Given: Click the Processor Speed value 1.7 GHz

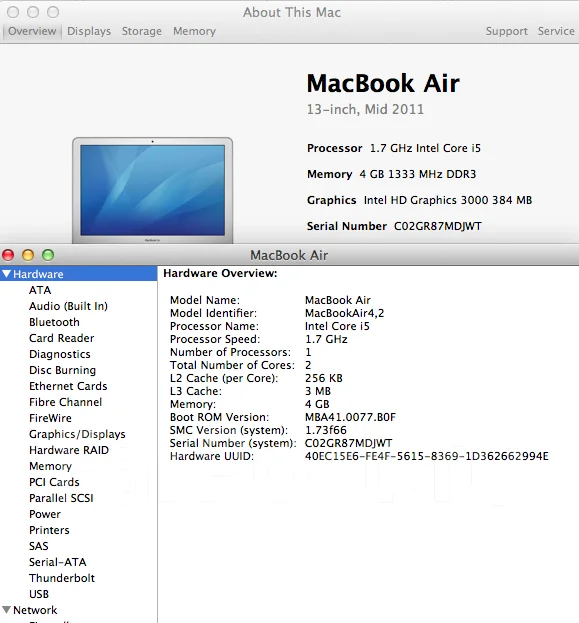Looking at the screenshot, I should [x=326, y=339].
